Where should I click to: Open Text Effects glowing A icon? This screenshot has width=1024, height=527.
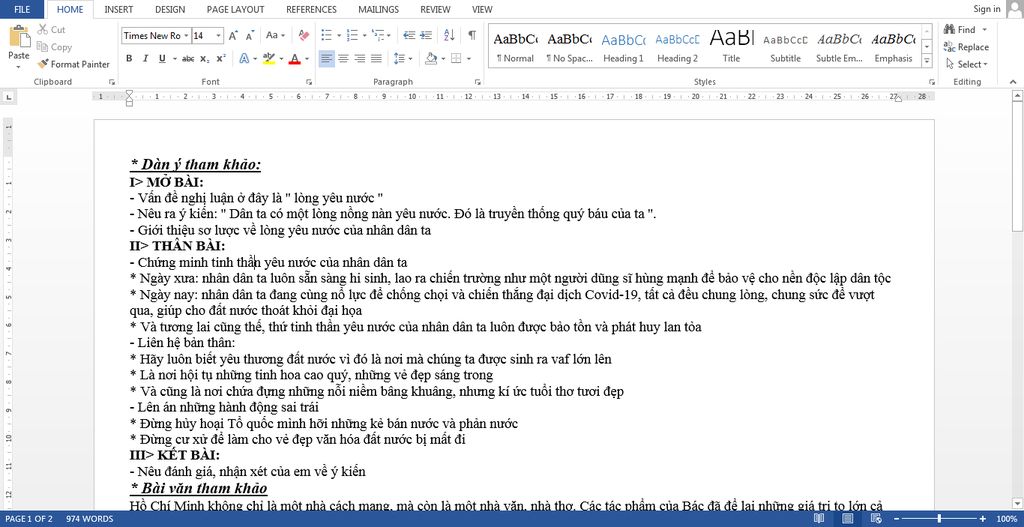[244, 59]
